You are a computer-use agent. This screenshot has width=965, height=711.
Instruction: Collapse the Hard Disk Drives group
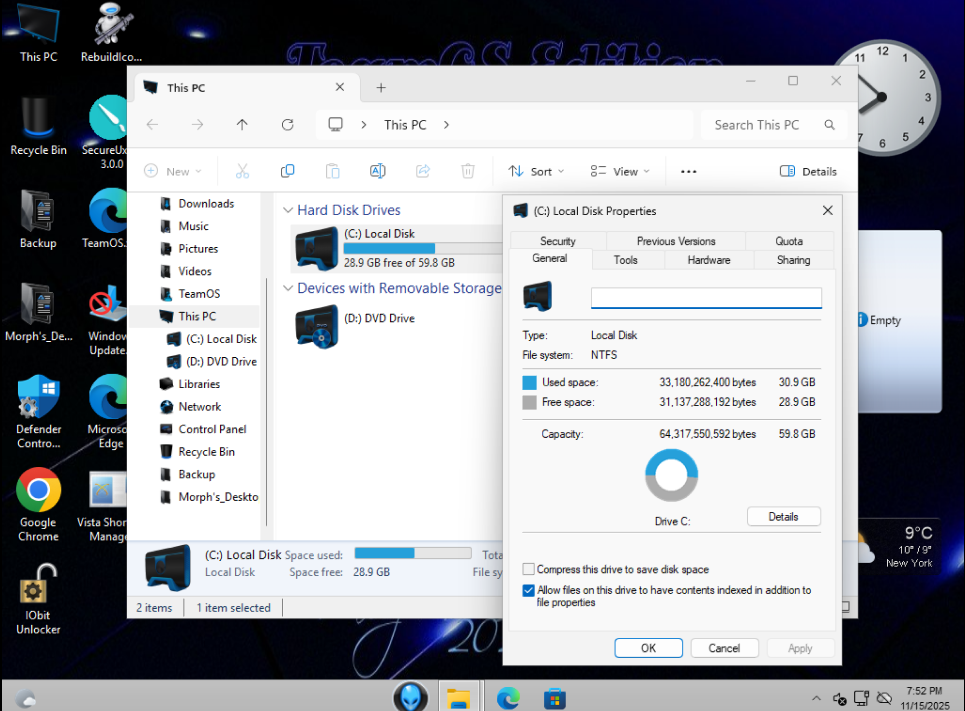(x=288, y=211)
